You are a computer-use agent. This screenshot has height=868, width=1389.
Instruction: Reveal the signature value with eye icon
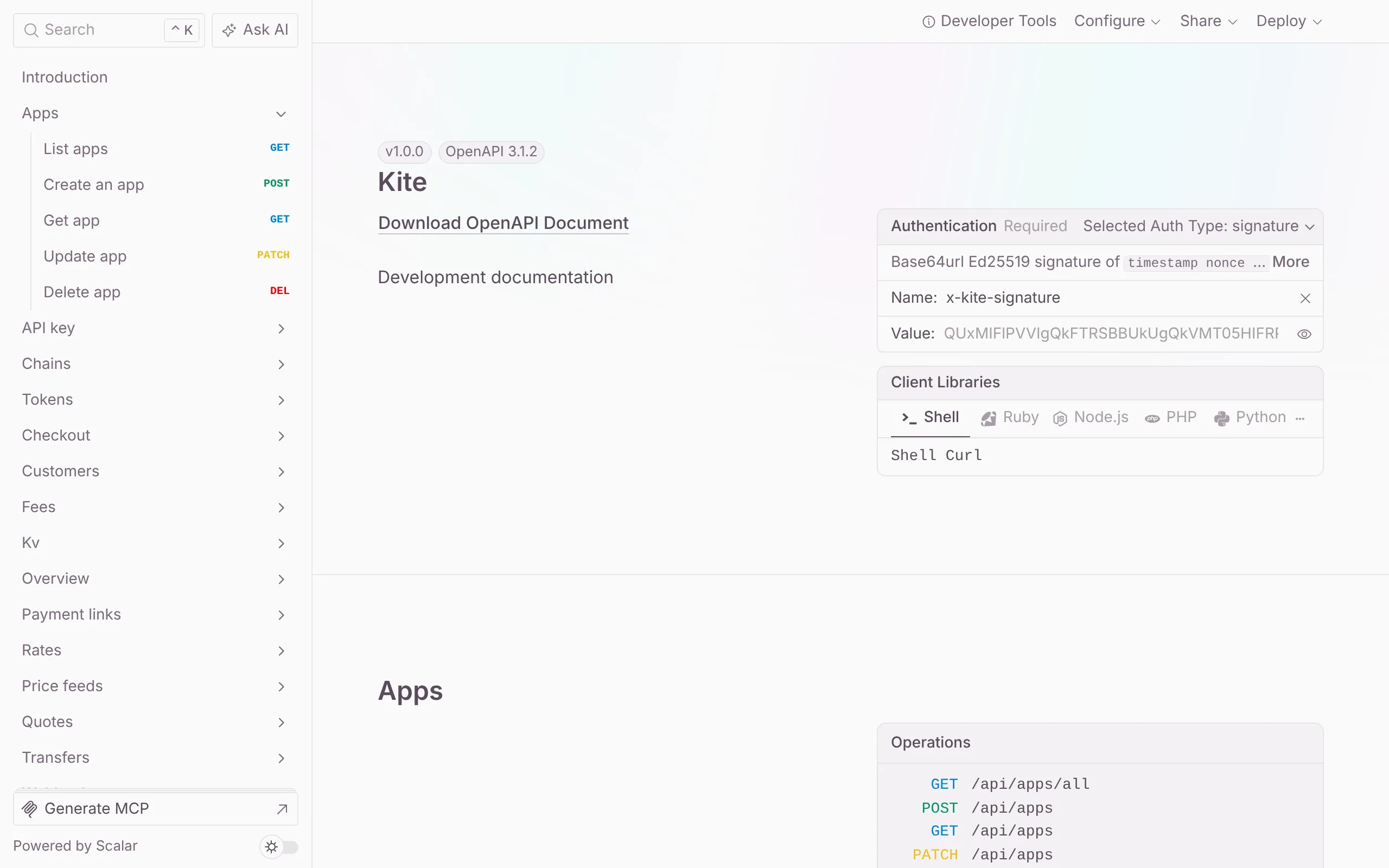click(x=1304, y=334)
